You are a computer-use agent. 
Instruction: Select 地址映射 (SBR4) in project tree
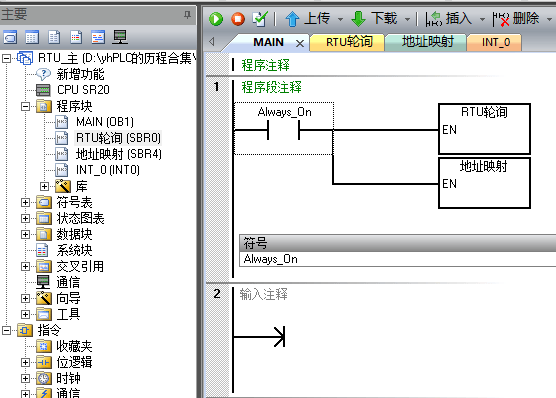pos(118,154)
